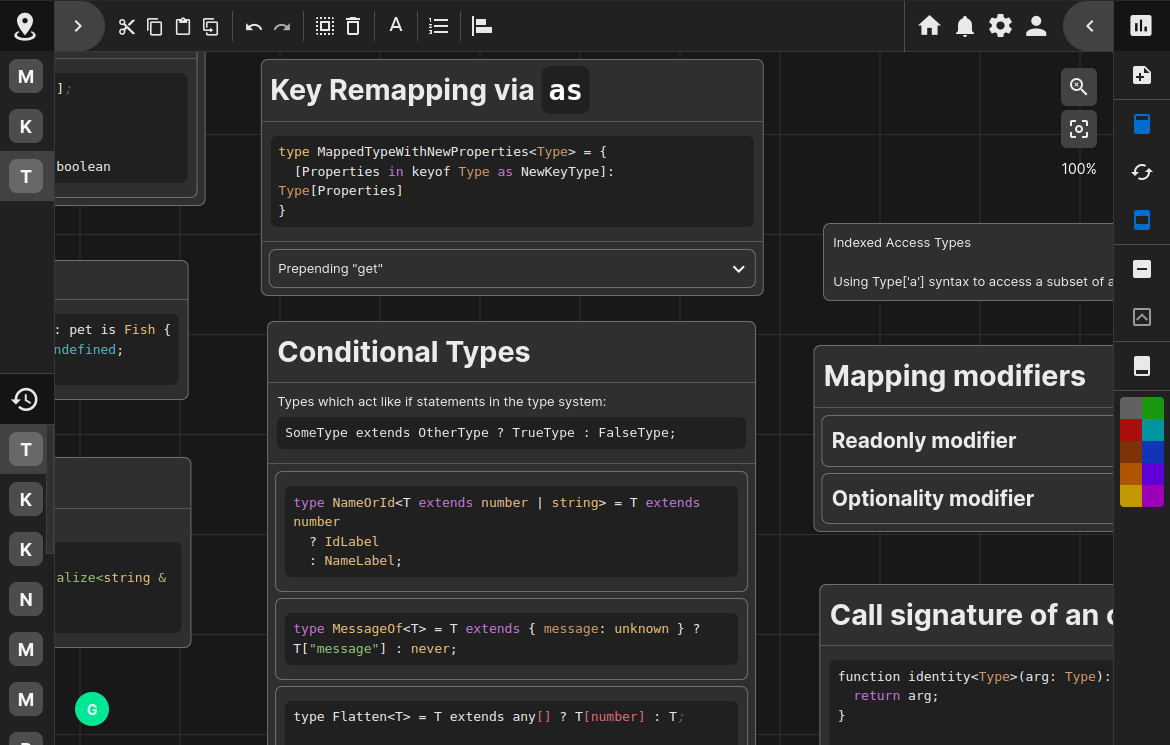Image resolution: width=1170 pixels, height=745 pixels.
Task: Pick the gray color swatch
Action: pyautogui.click(x=1130, y=408)
